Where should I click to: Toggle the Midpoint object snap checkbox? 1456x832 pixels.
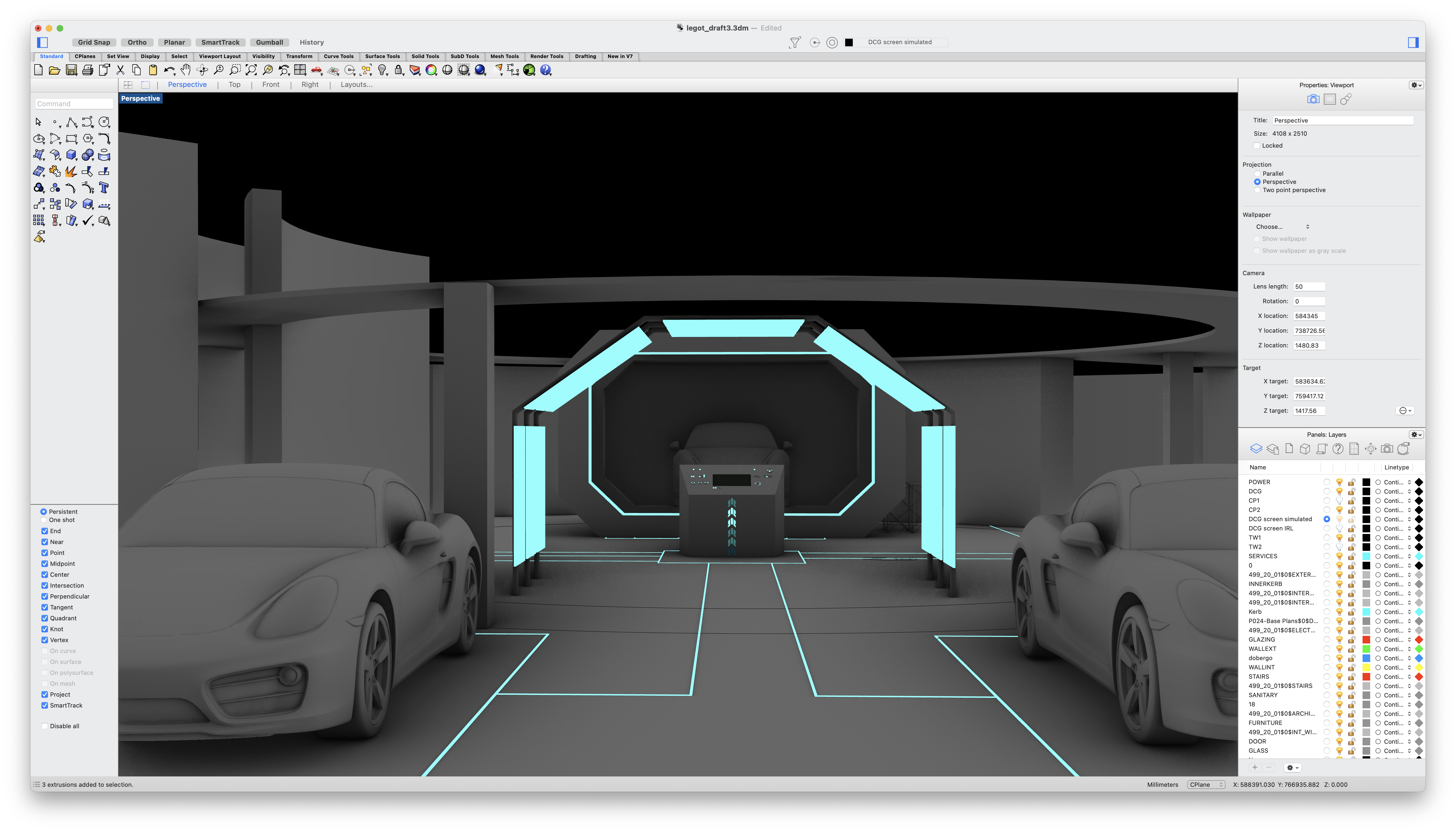(x=45, y=563)
